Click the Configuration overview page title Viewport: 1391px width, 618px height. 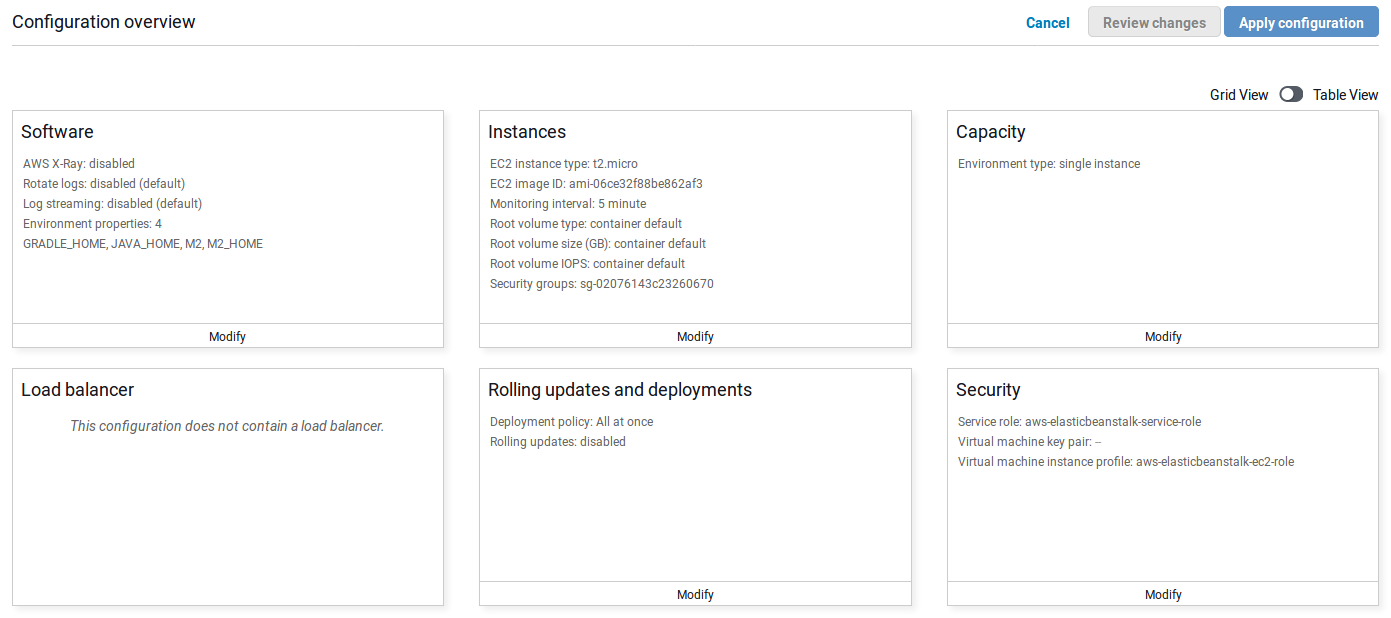(104, 22)
